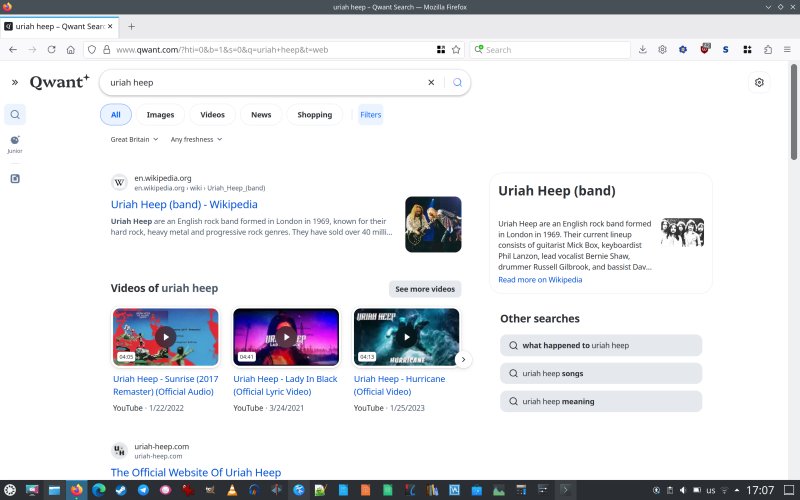Screen dimensions: 800x500
Task: Open the Firefox downloads panel
Action: click(643, 49)
